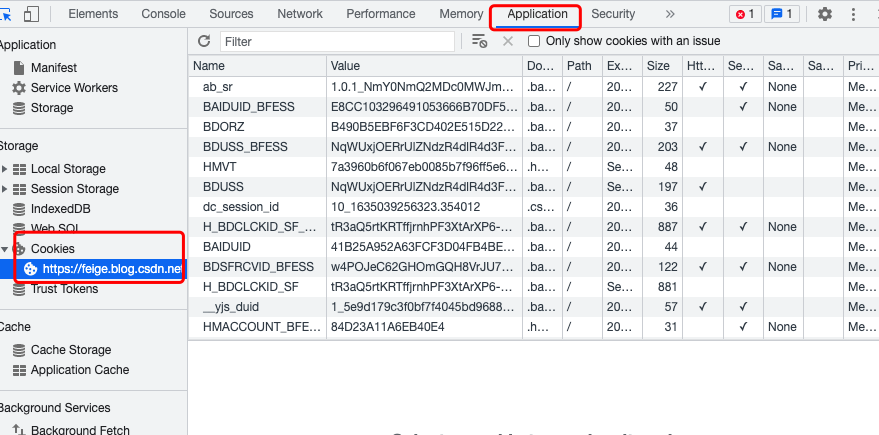Select the H_BDCLCKID_SF cookie name
The width and height of the screenshot is (879, 435).
click(x=251, y=287)
